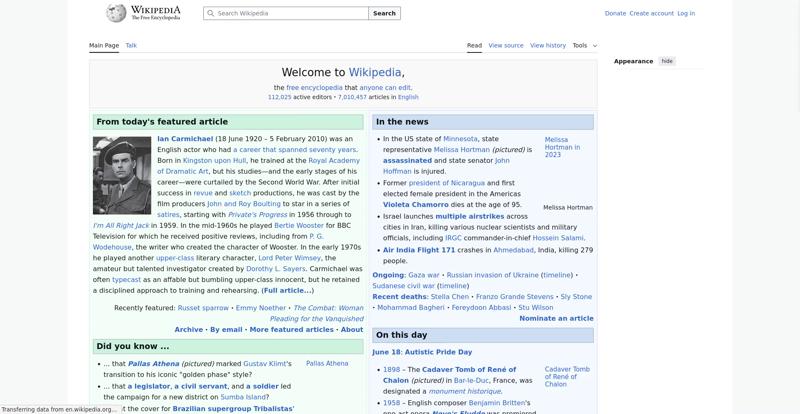800x414 pixels.
Task: Open the Bar-le-Duc link
Action: (x=471, y=380)
